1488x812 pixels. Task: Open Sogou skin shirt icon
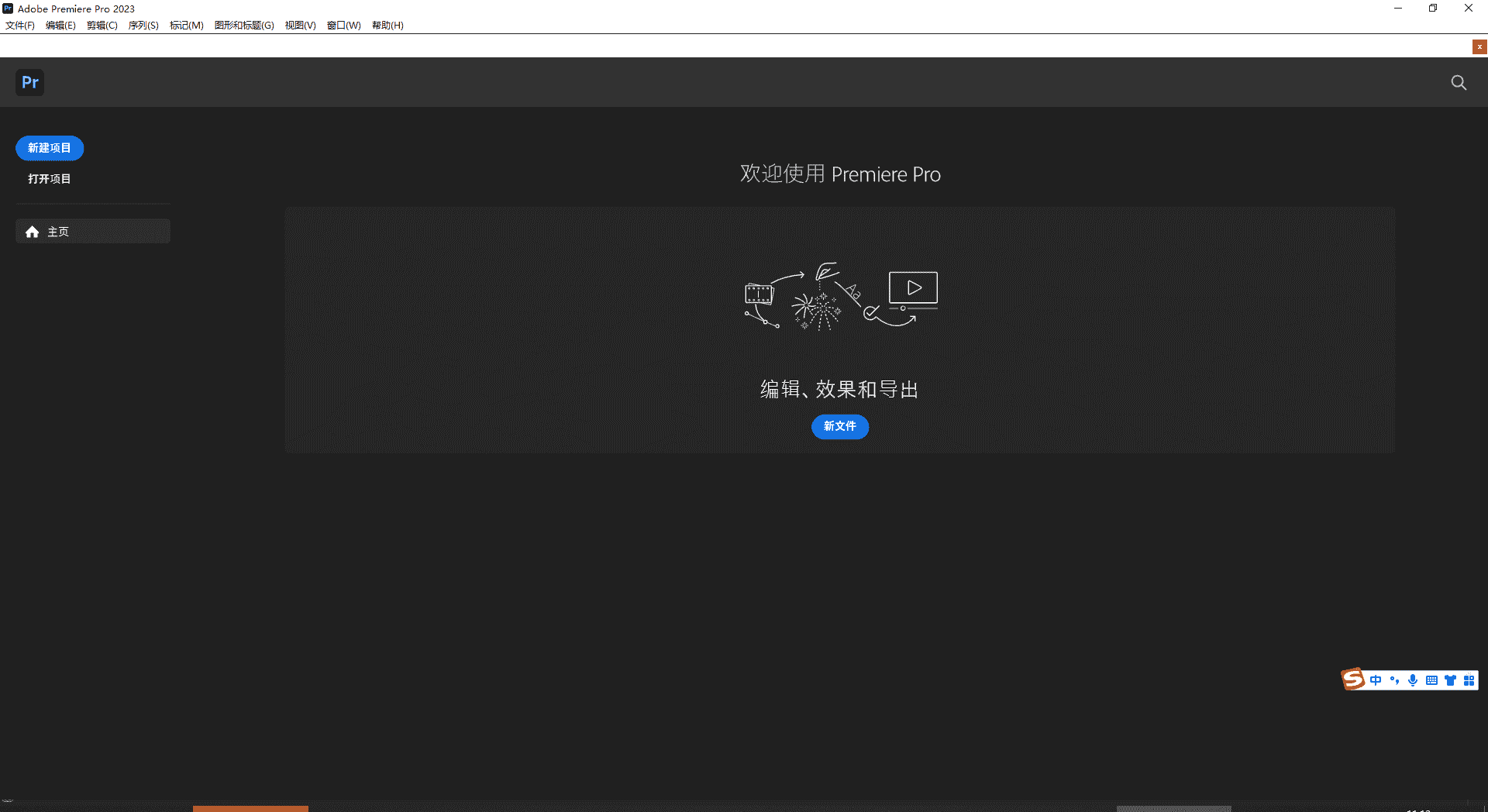[x=1450, y=680]
